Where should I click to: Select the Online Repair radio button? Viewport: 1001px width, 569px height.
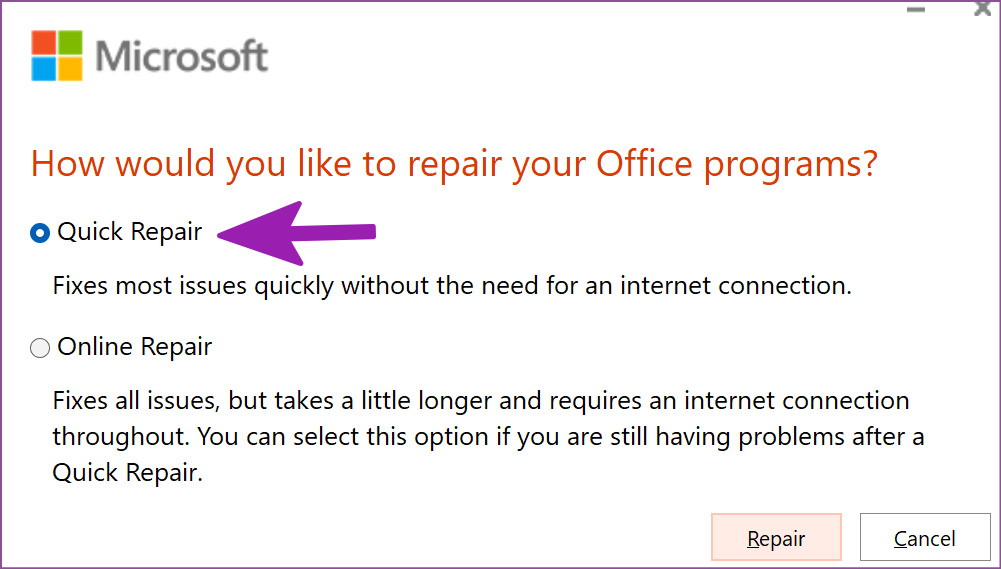coord(40,348)
